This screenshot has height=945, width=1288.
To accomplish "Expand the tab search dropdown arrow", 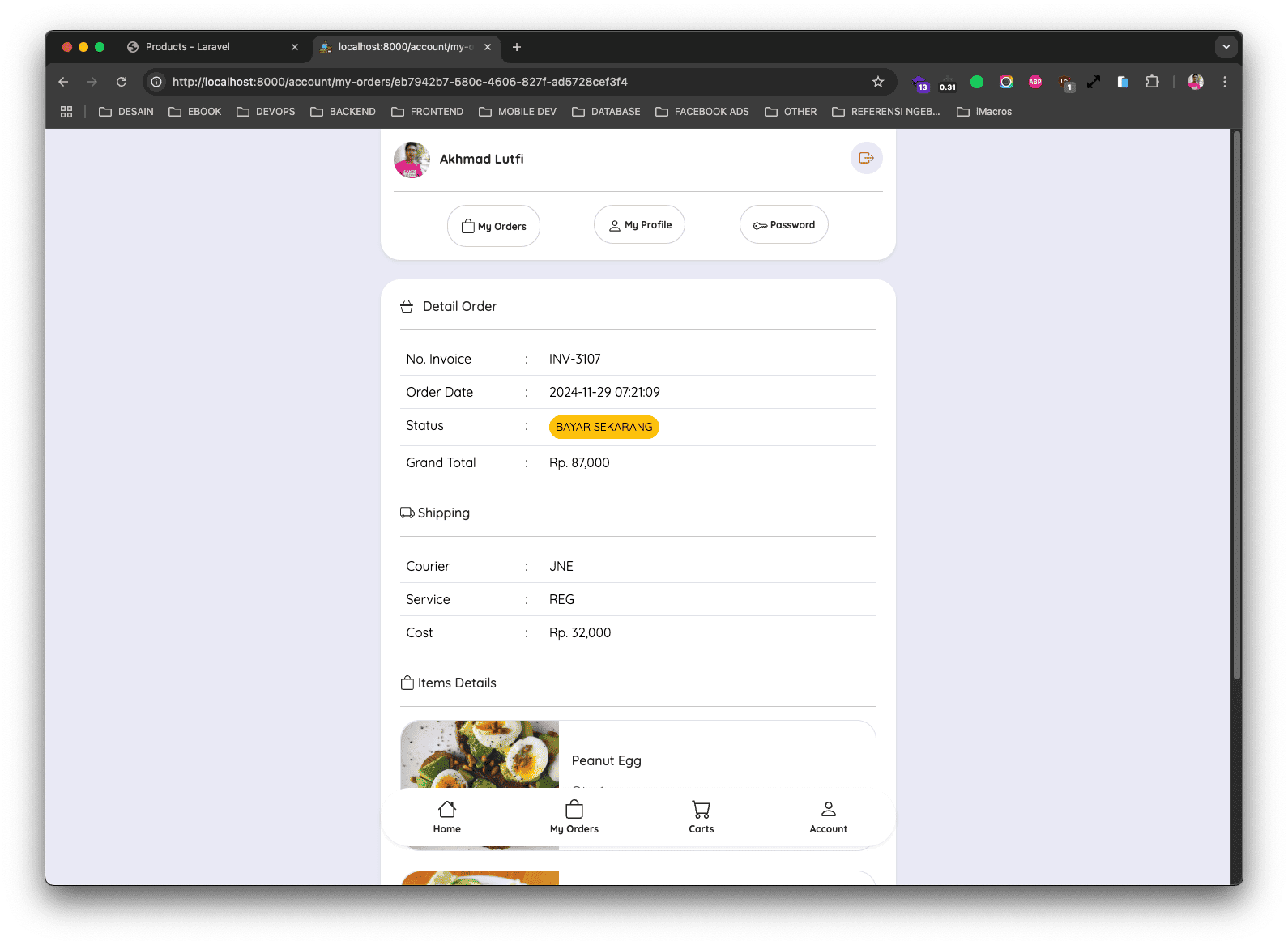I will coord(1226,47).
